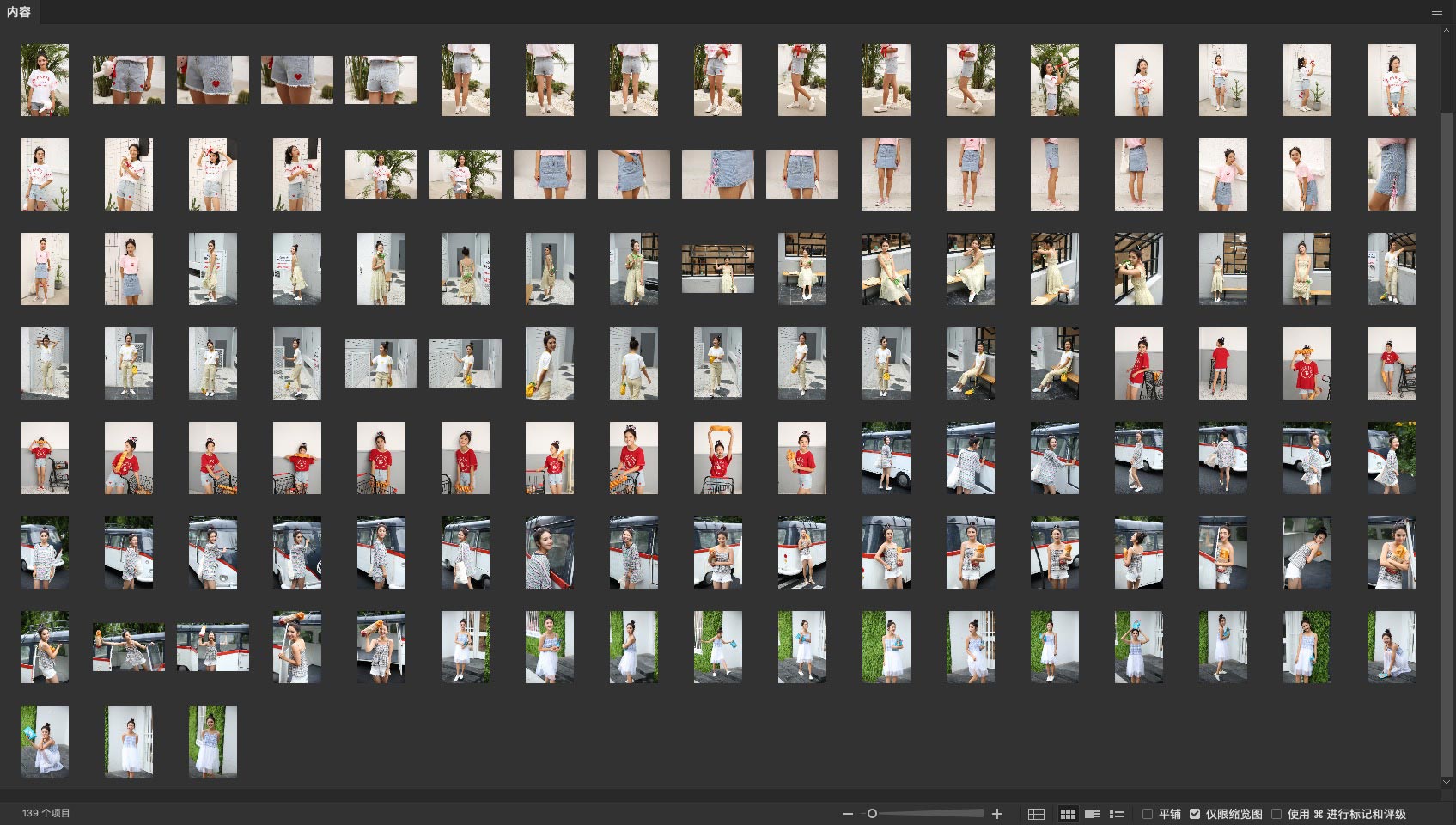
Task: Select the 内容 panel tab
Action: [19, 12]
